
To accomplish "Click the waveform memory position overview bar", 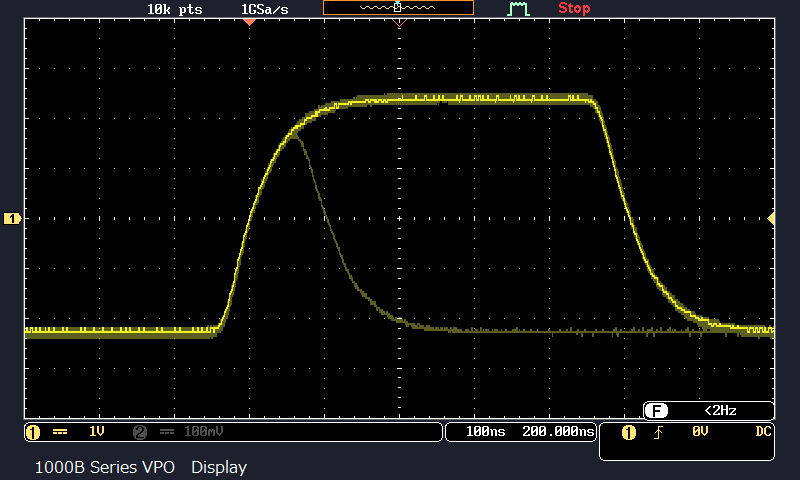I will click(x=398, y=8).
